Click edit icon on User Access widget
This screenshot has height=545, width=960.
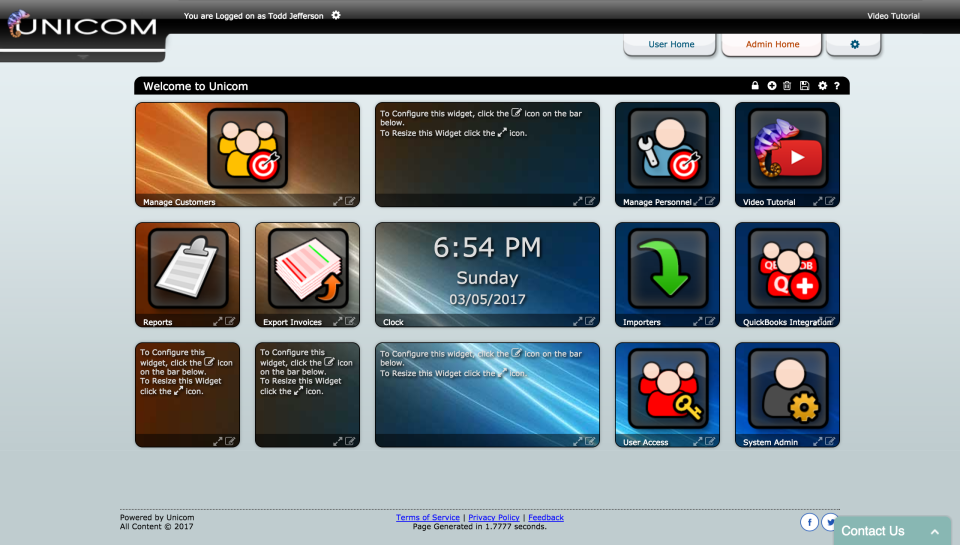tap(710, 441)
